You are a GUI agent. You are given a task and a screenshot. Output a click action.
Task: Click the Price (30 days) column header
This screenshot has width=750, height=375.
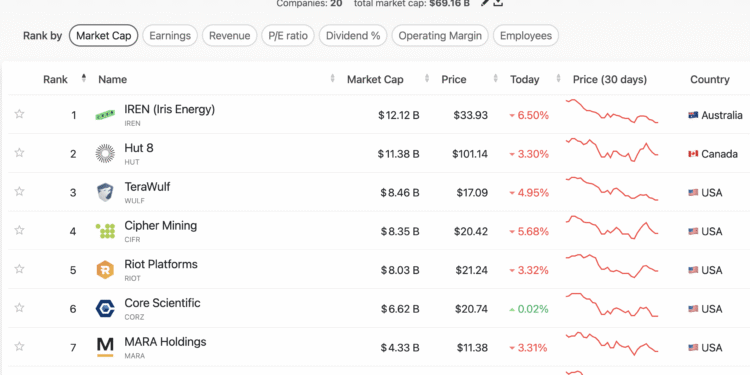click(x=610, y=79)
